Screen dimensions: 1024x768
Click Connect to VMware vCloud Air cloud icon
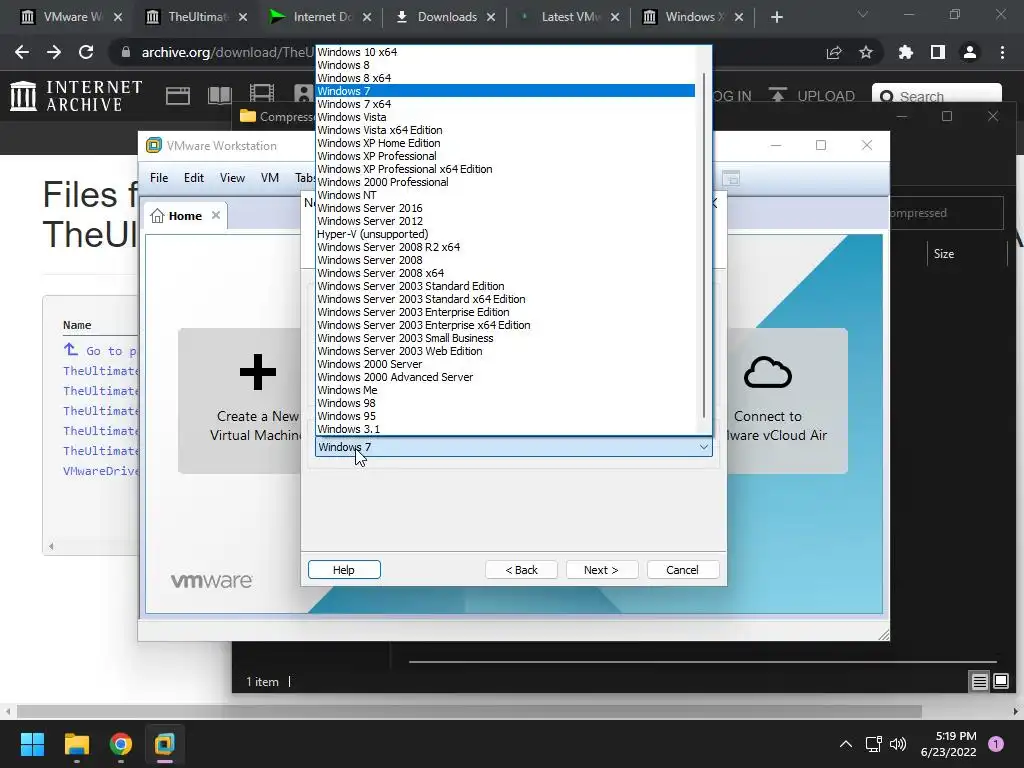[768, 373]
